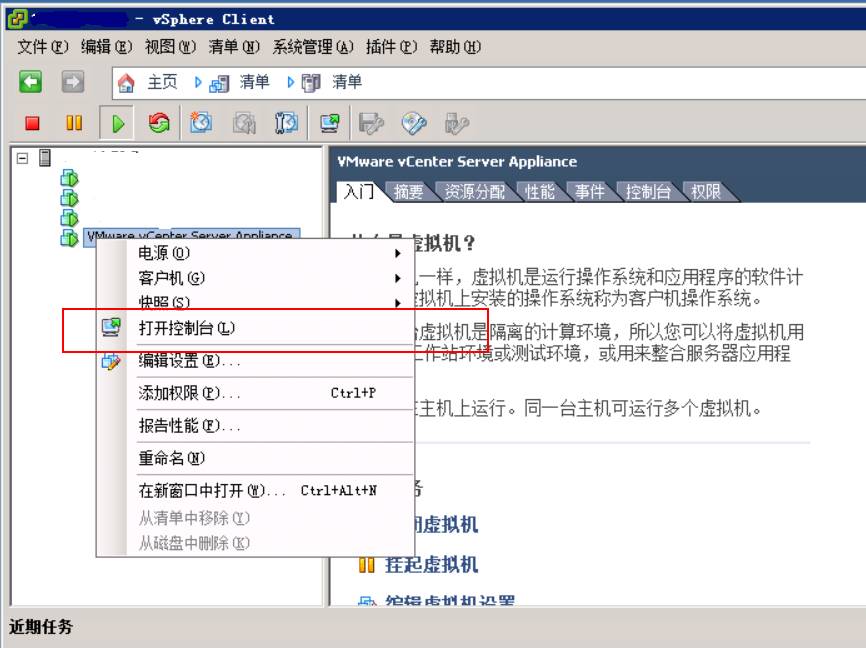Click the 编辑设置 menu item icon
Screen dimensions: 866x648
pos(111,361)
